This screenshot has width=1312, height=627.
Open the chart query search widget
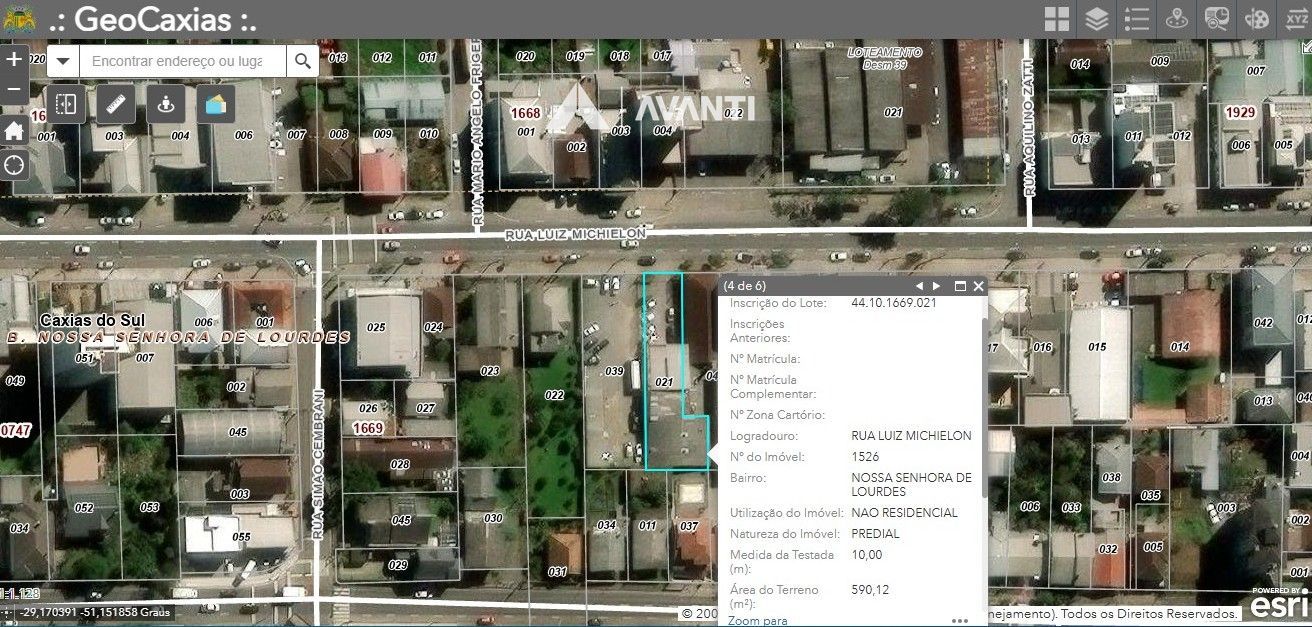1217,19
